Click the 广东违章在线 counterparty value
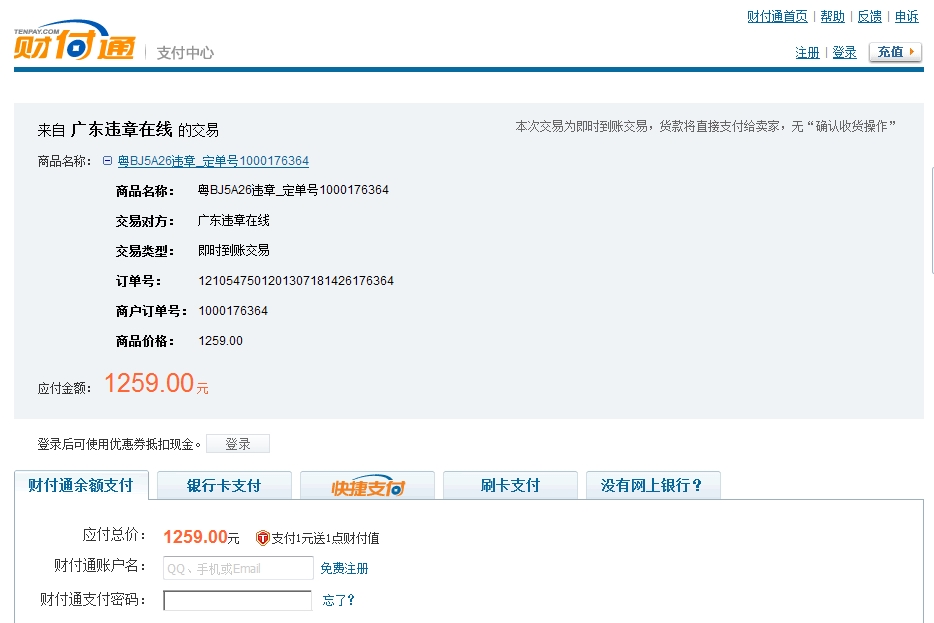Viewport: 934px width, 623px height. tap(234, 220)
